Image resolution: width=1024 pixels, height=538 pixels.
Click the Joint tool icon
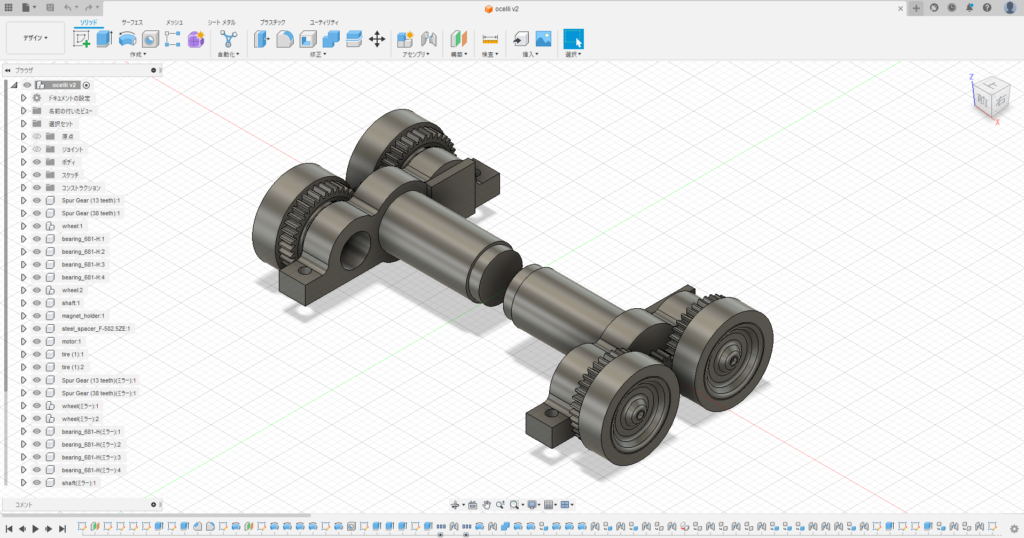[x=428, y=39]
